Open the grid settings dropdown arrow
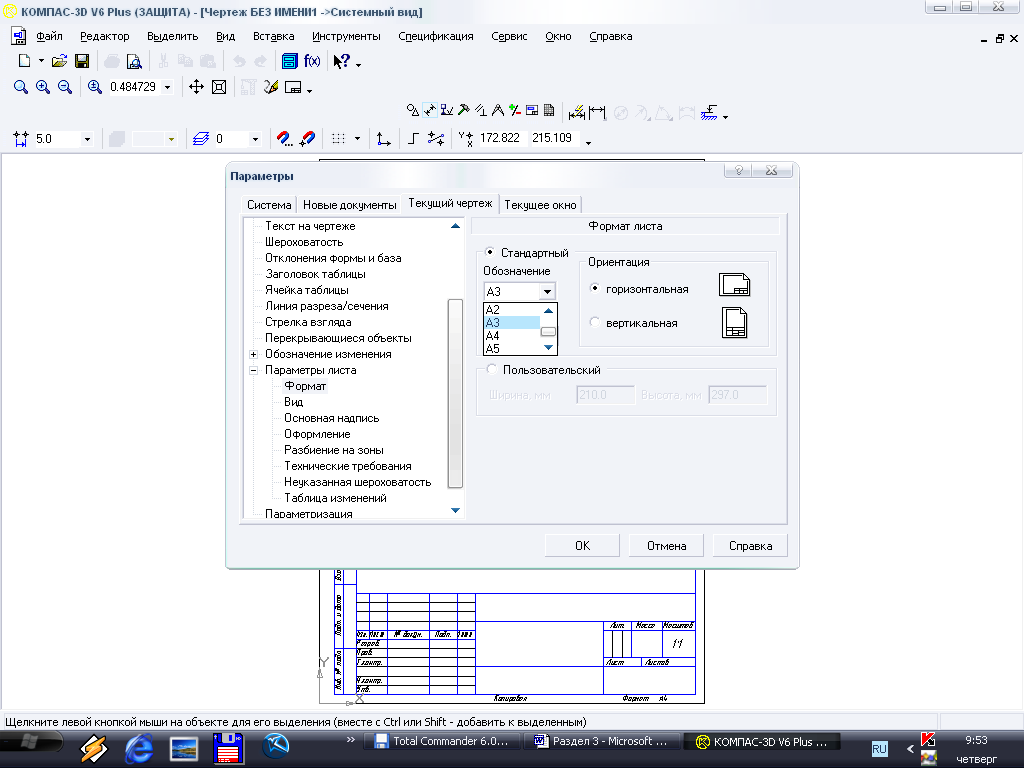The image size is (1024, 768). 357,138
